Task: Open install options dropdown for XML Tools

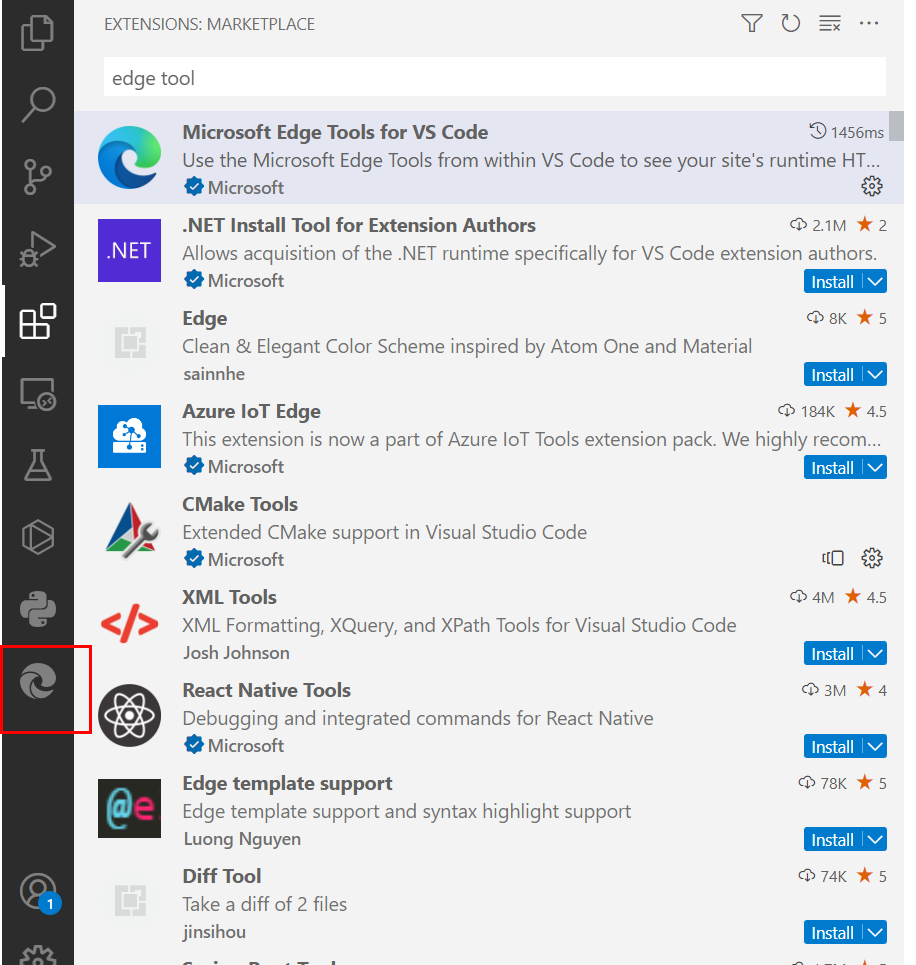Action: click(877, 653)
